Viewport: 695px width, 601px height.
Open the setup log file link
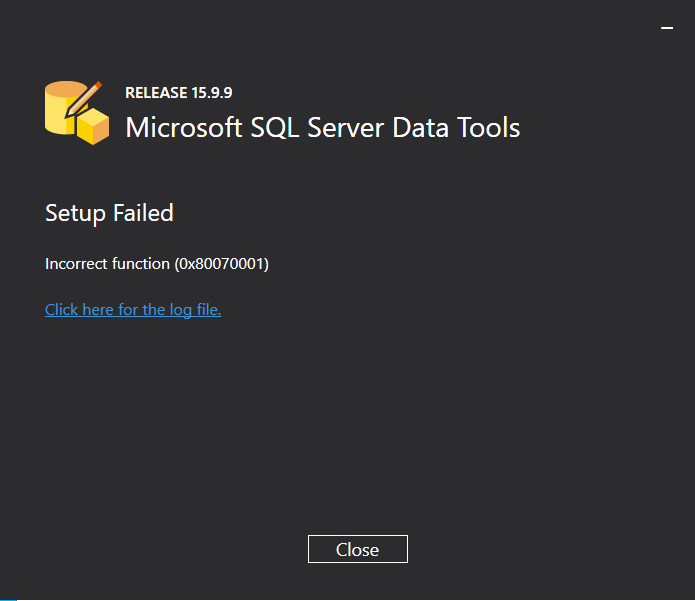[133, 309]
